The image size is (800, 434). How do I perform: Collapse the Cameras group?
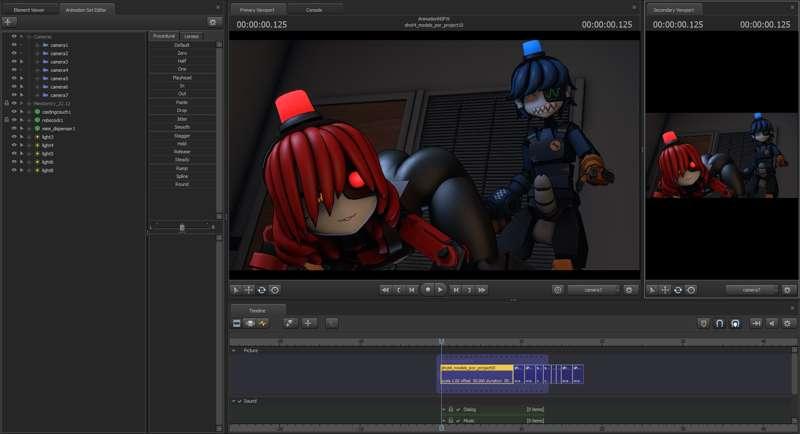[x=29, y=37]
